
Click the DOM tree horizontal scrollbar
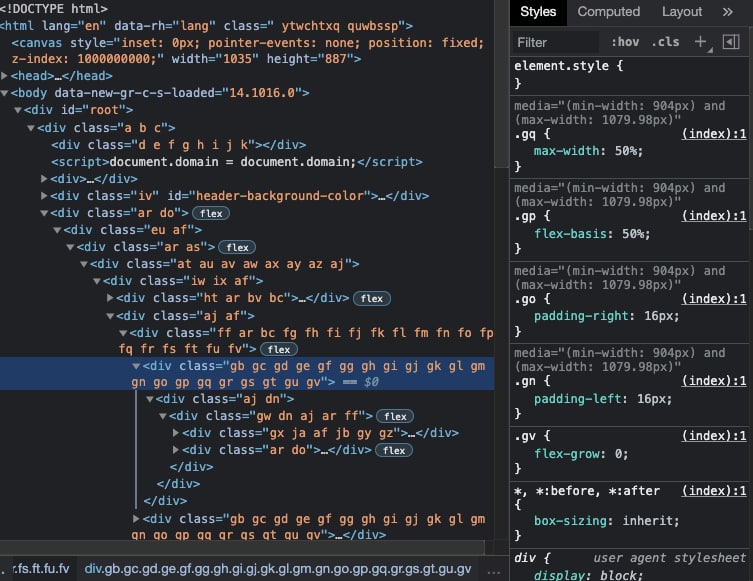[x=242, y=547]
